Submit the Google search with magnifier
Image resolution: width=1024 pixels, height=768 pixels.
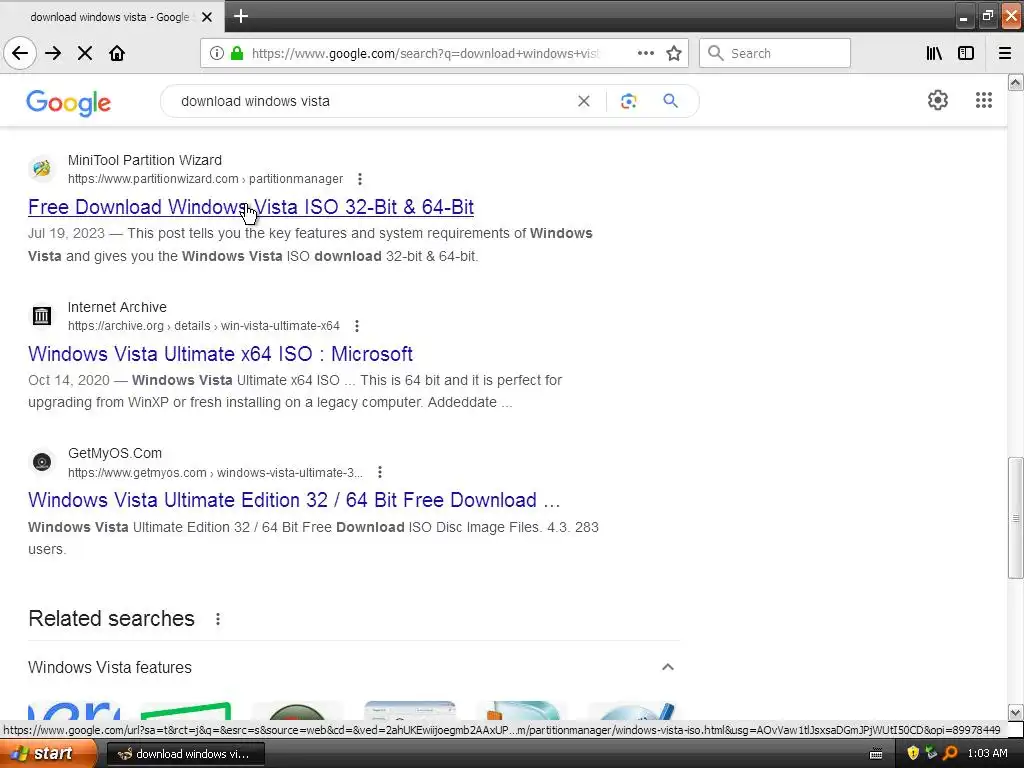click(x=670, y=101)
